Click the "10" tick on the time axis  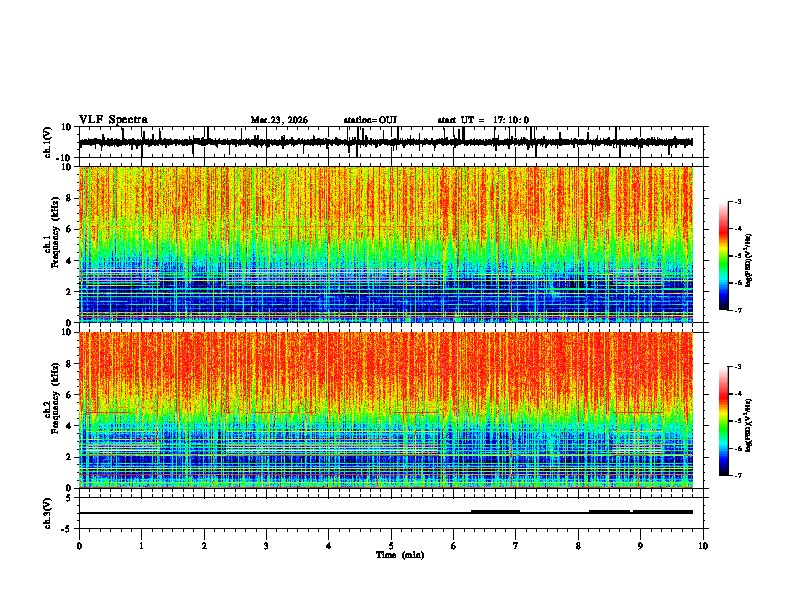pos(703,546)
